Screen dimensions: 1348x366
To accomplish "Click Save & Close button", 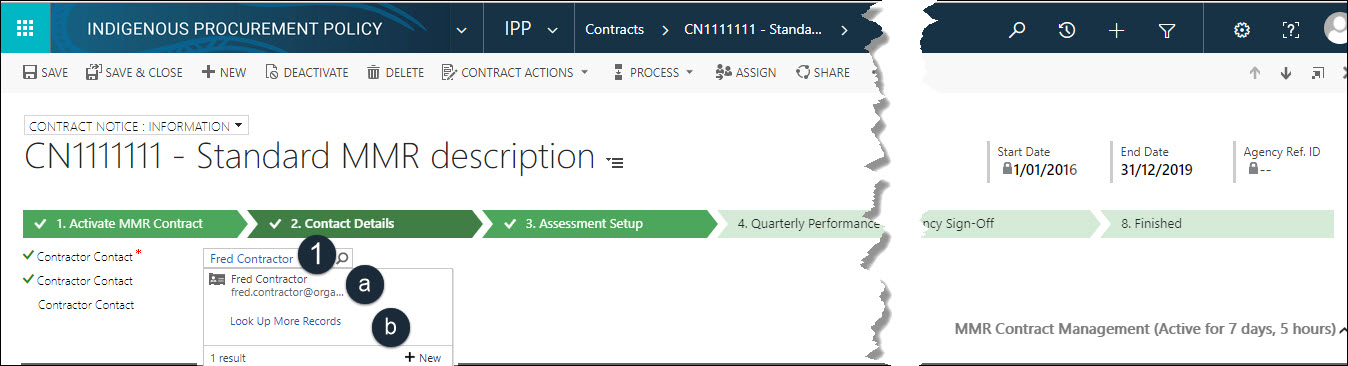I will tap(134, 72).
